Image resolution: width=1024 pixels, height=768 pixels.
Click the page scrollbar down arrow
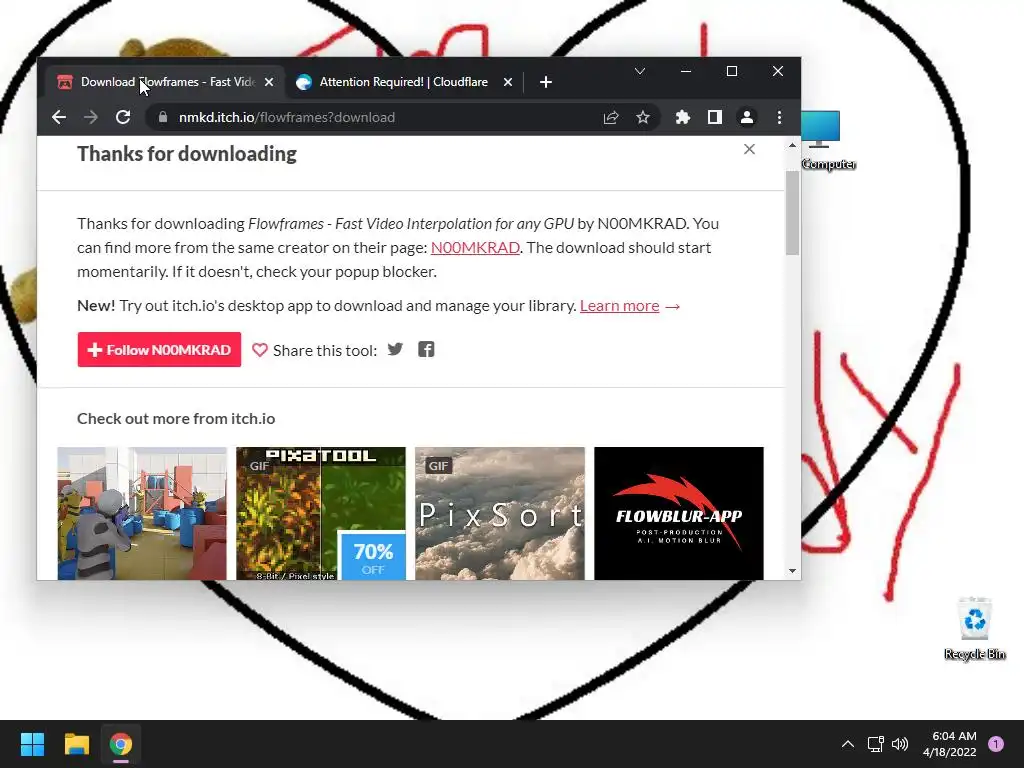[x=792, y=571]
